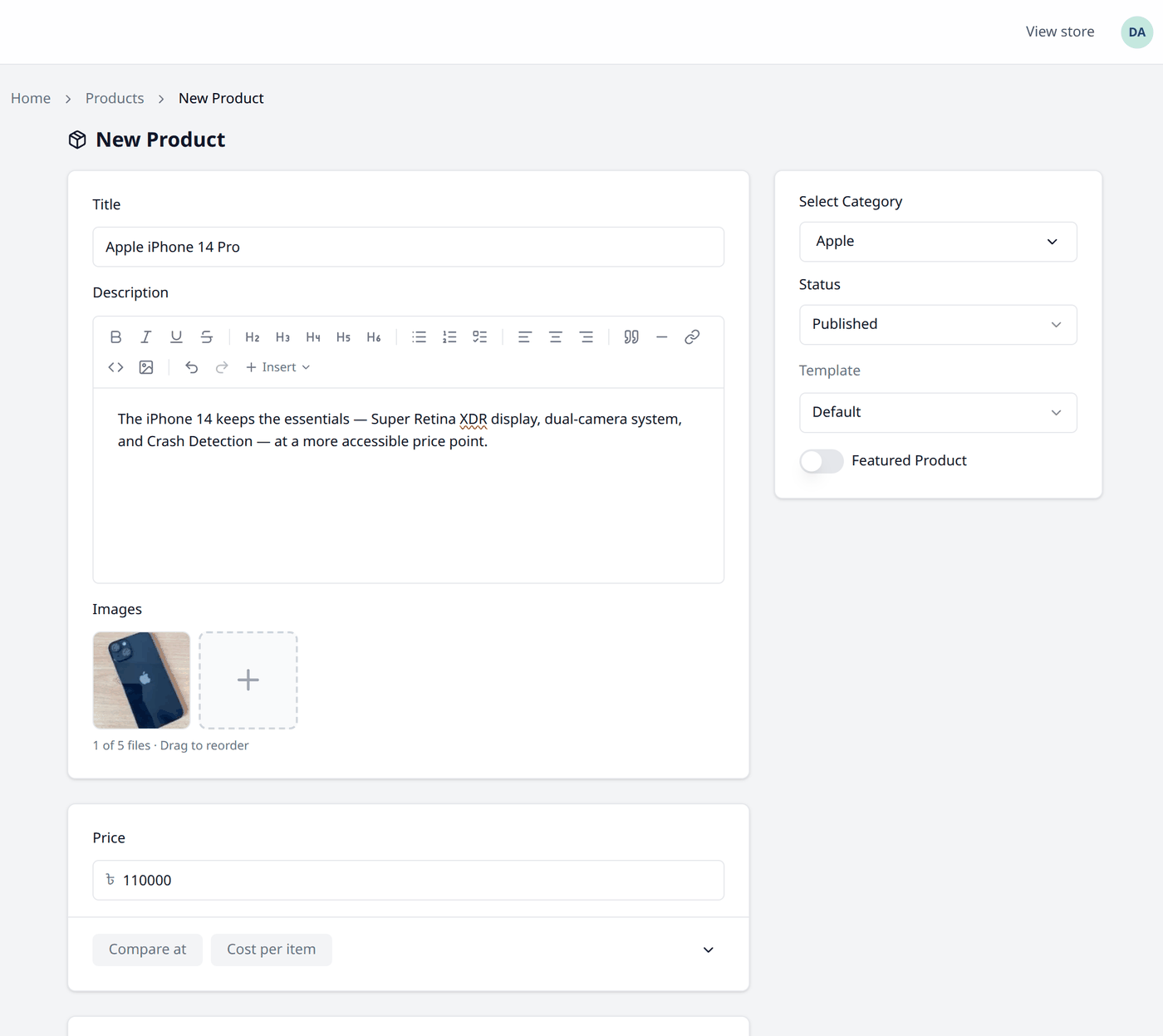Screen dimensions: 1163x1036
Task: Apply strikethrough formatting
Action: (x=207, y=337)
